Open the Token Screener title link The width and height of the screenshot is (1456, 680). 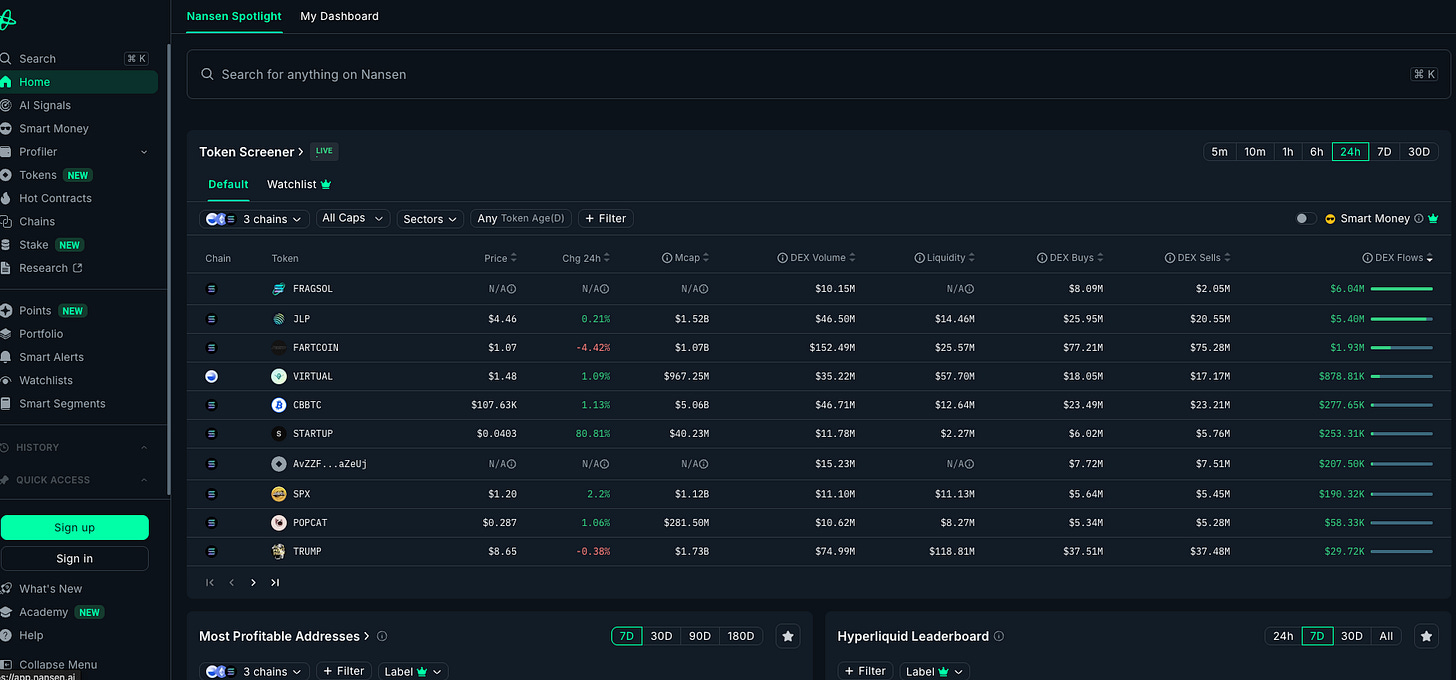click(x=251, y=152)
